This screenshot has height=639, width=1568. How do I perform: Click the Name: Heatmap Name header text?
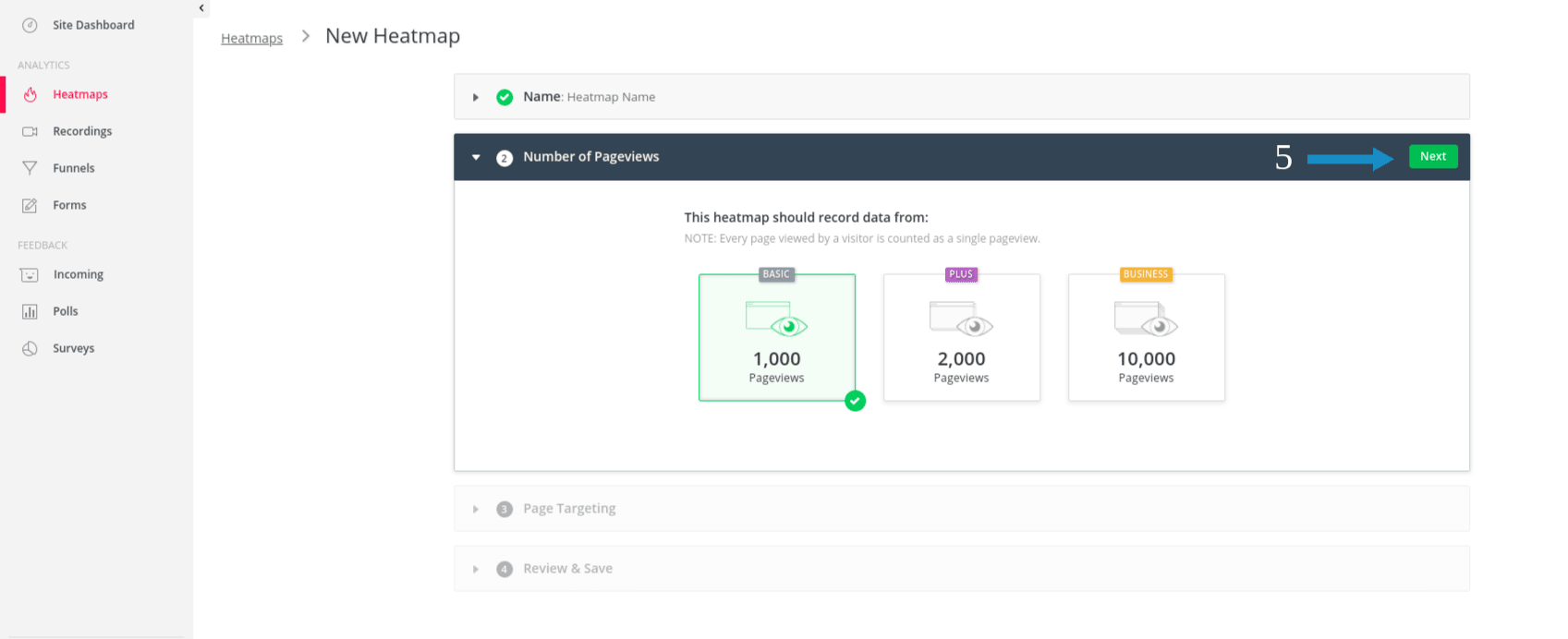pos(590,97)
